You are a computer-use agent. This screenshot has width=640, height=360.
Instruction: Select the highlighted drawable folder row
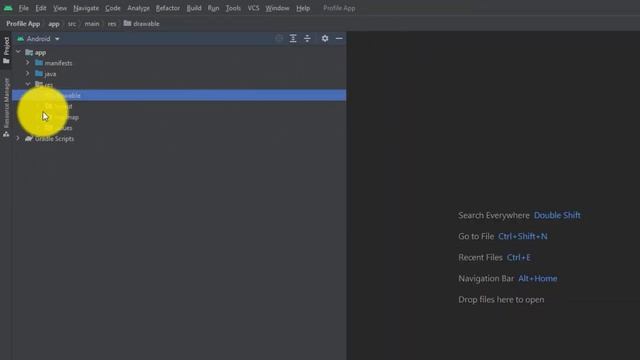pyautogui.click(x=179, y=95)
